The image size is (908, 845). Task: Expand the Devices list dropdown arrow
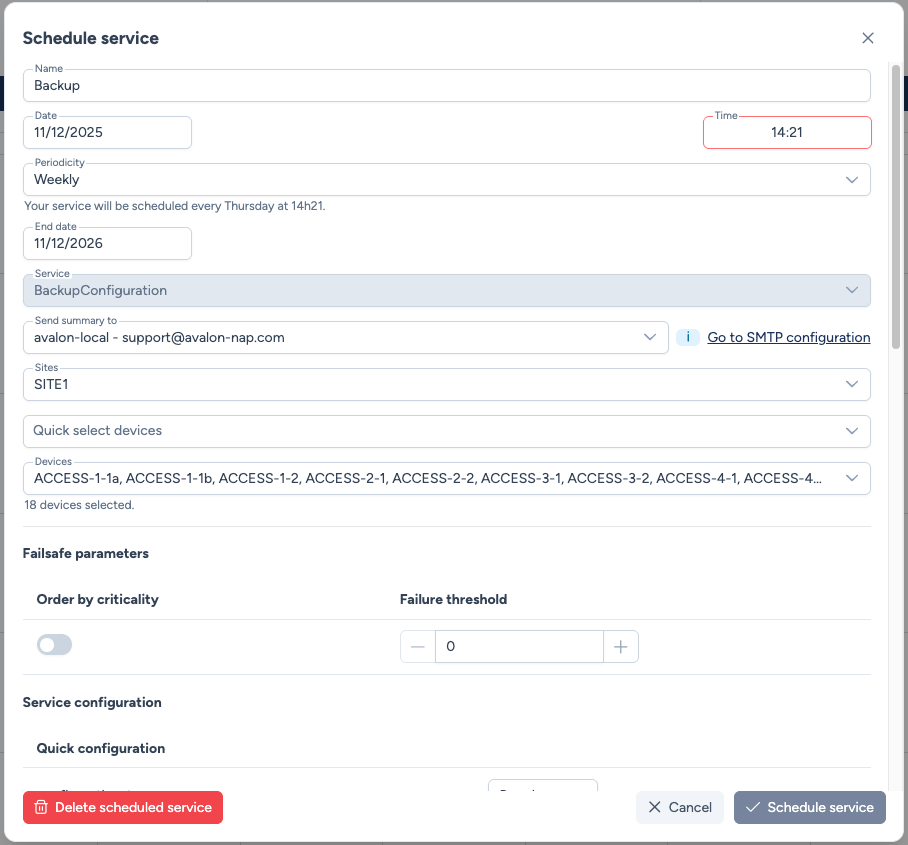click(x=852, y=478)
